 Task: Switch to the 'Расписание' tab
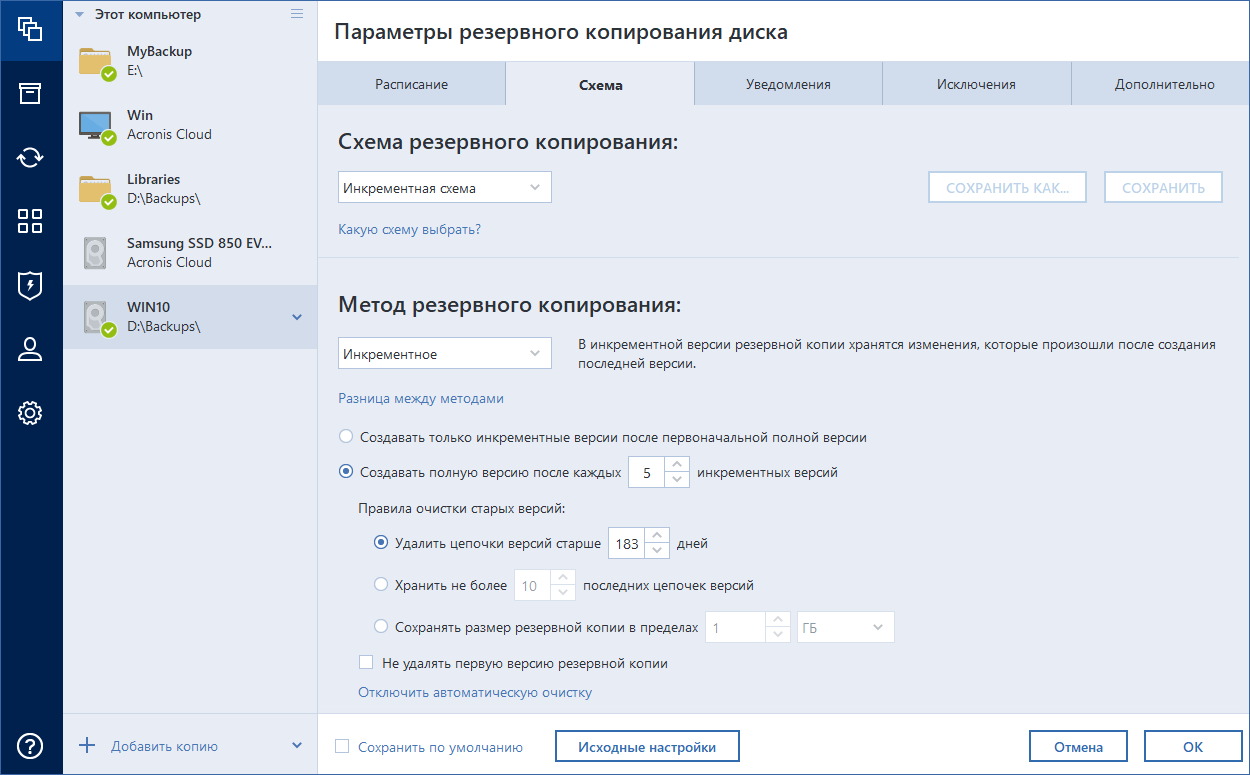[411, 83]
